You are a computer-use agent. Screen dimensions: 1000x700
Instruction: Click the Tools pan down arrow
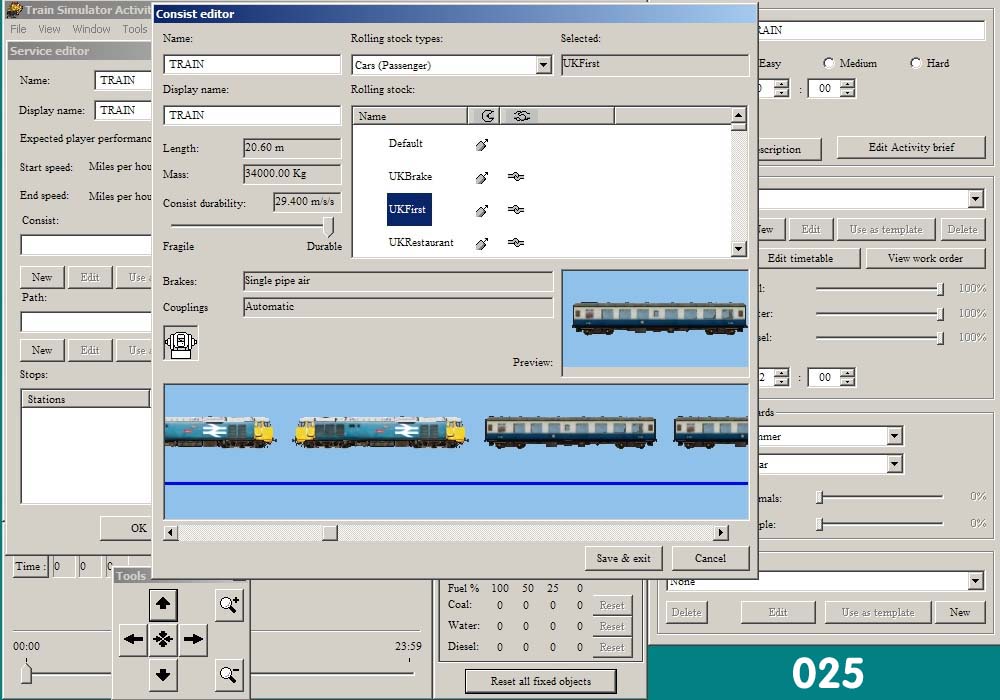point(163,674)
